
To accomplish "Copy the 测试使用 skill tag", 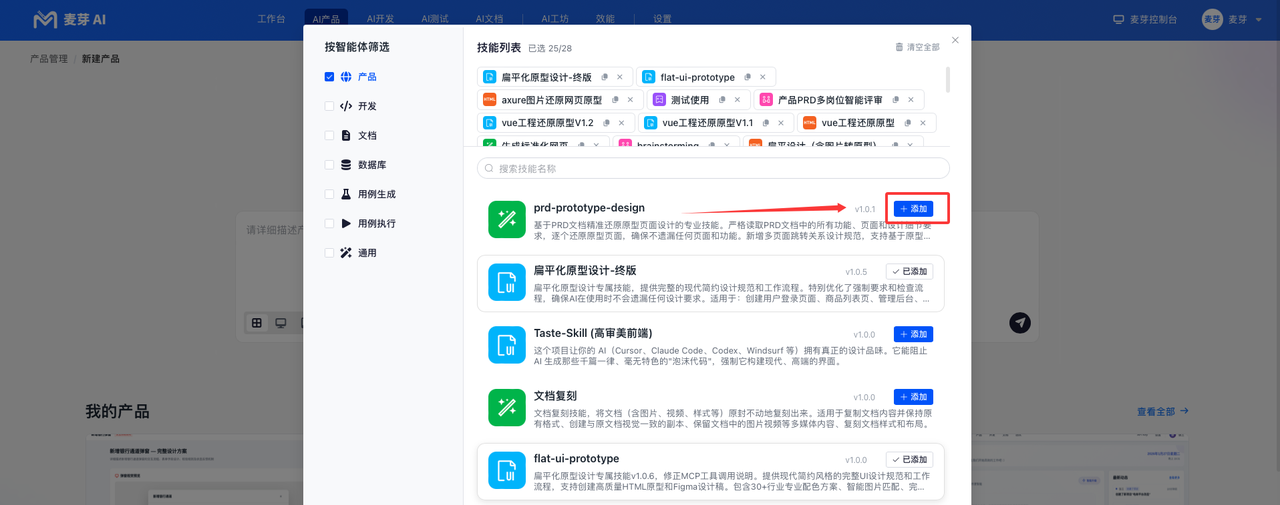I will pos(723,100).
